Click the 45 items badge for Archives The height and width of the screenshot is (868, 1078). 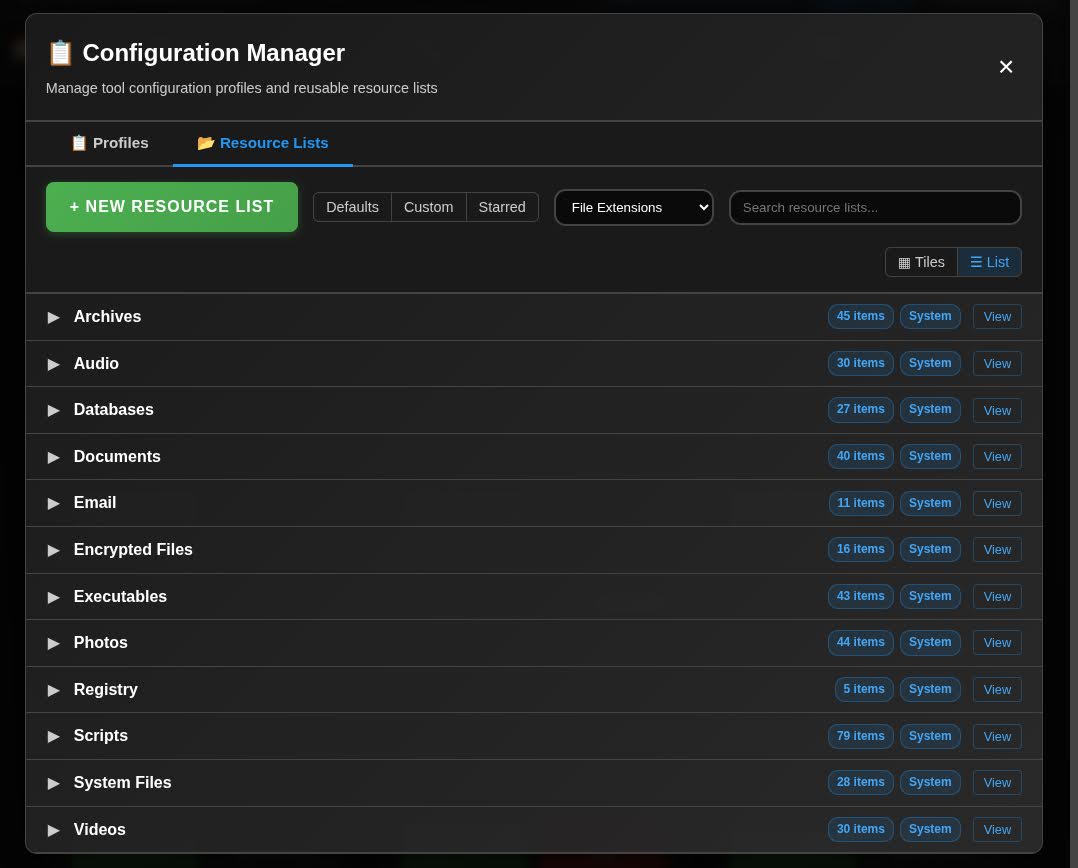(x=861, y=316)
